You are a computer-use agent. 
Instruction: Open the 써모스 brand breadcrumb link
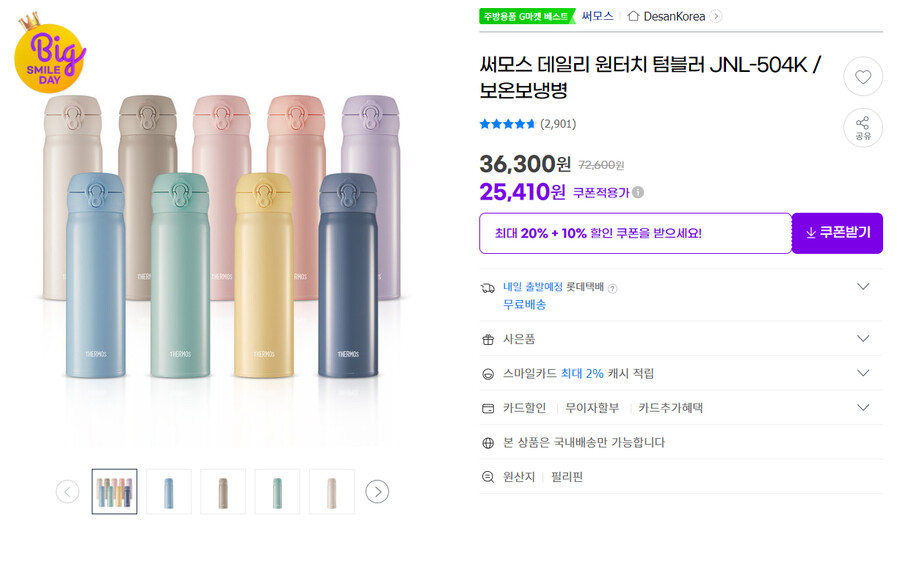click(596, 16)
